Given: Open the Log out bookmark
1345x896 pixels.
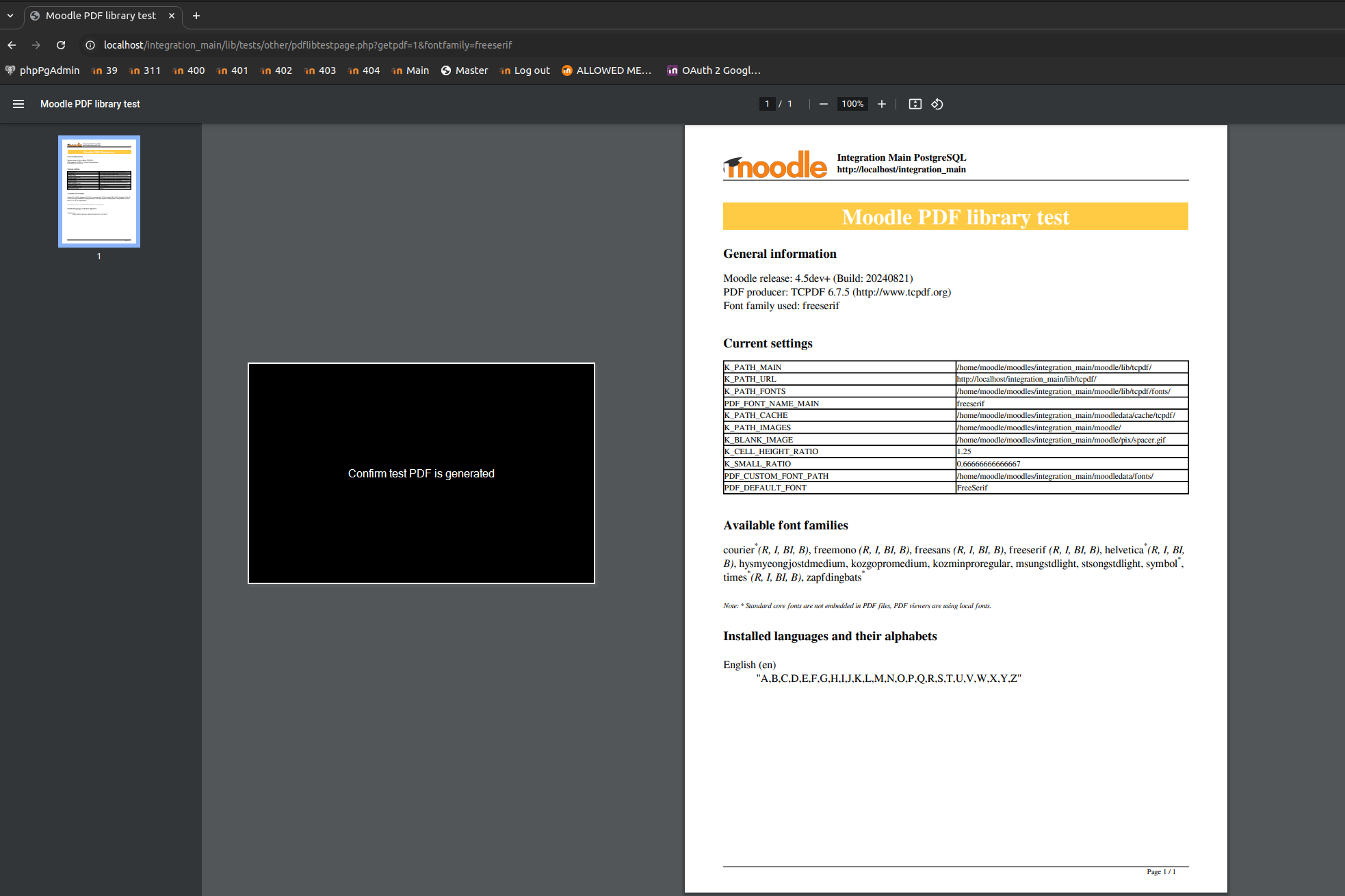Looking at the screenshot, I should pyautogui.click(x=525, y=70).
